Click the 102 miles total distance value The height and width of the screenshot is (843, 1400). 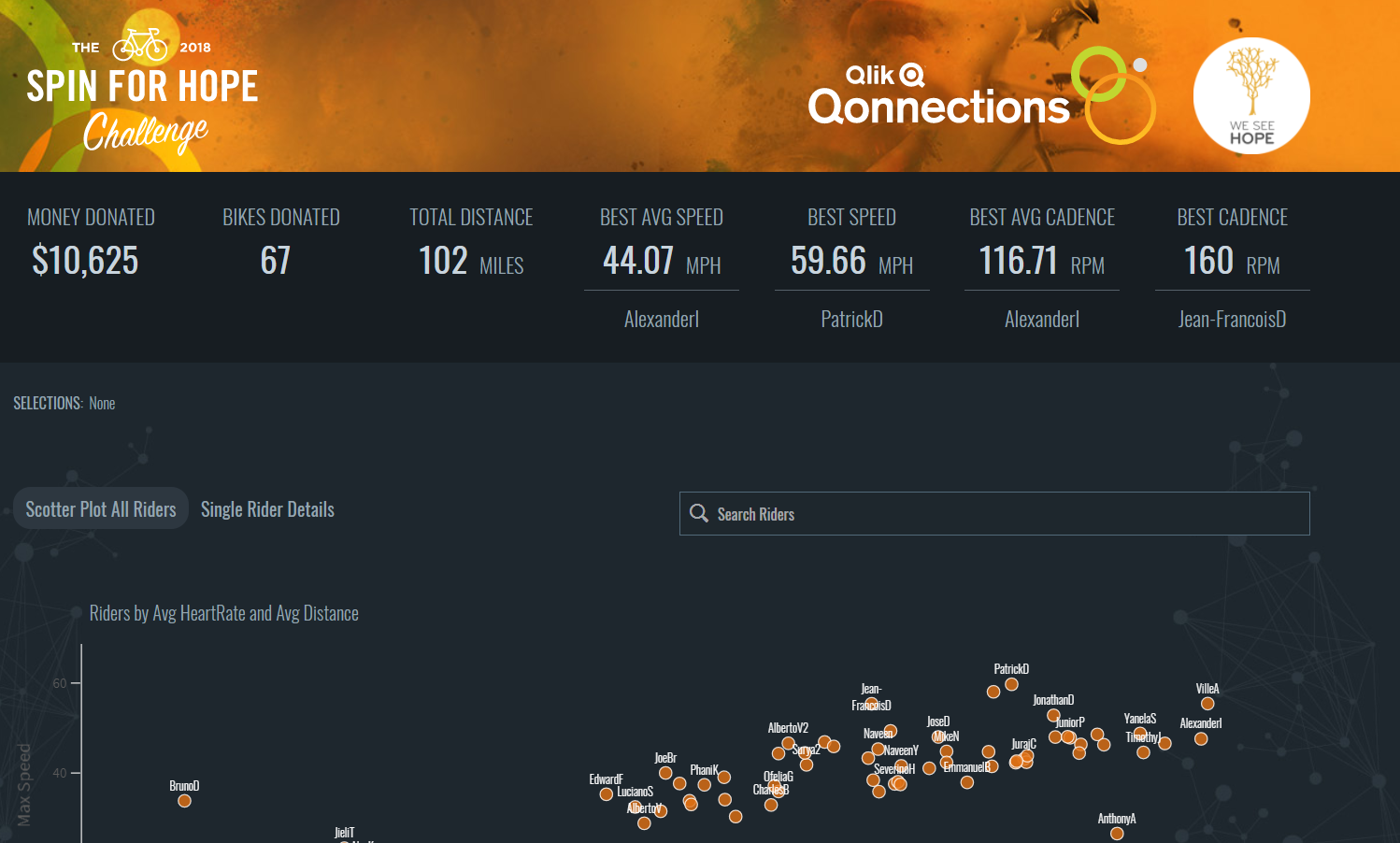pos(471,261)
